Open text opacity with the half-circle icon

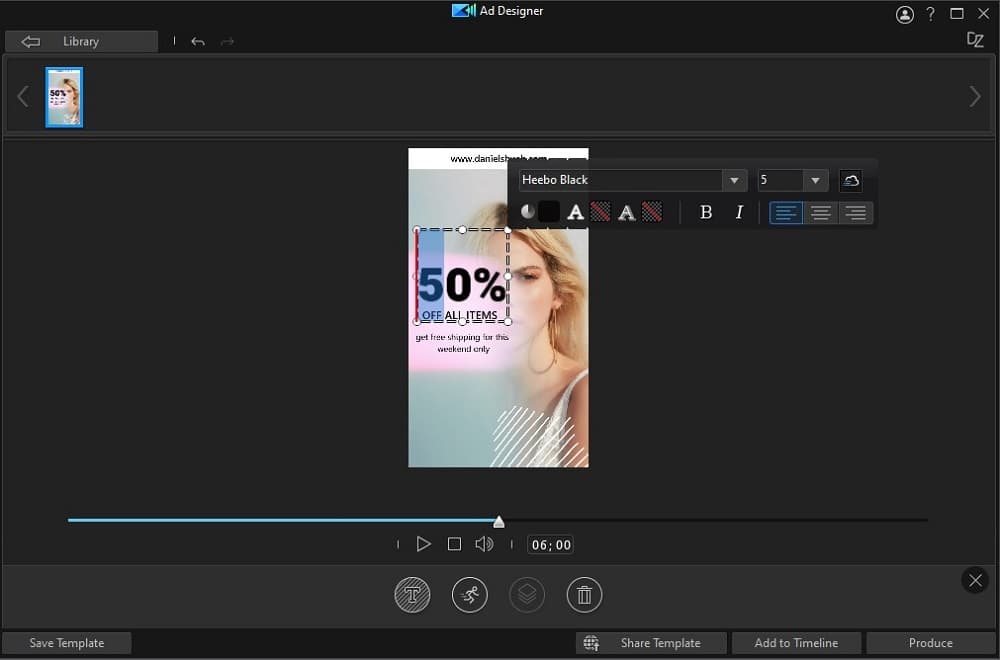pos(530,212)
